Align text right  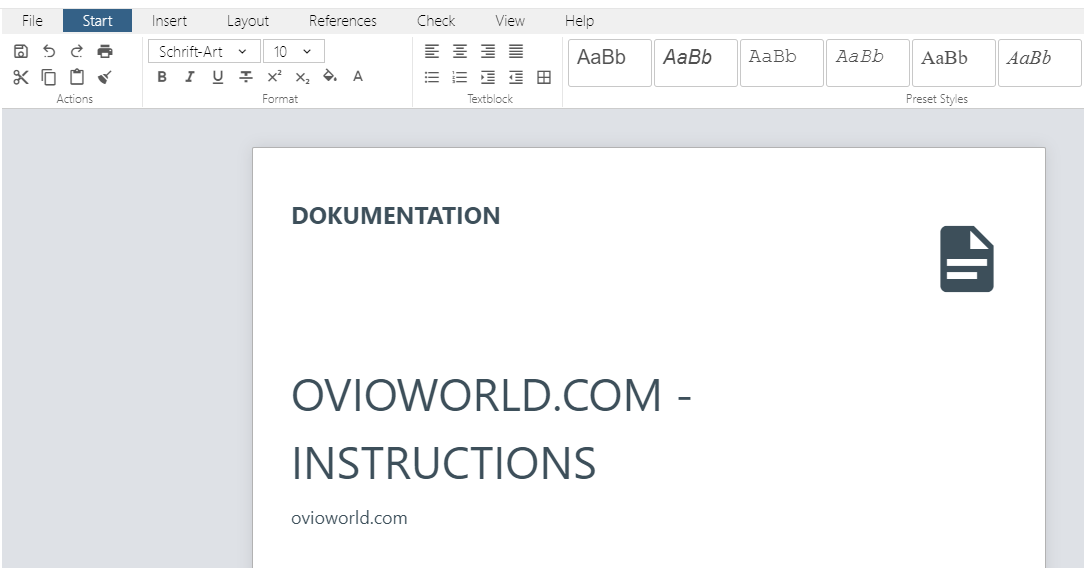[x=488, y=51]
